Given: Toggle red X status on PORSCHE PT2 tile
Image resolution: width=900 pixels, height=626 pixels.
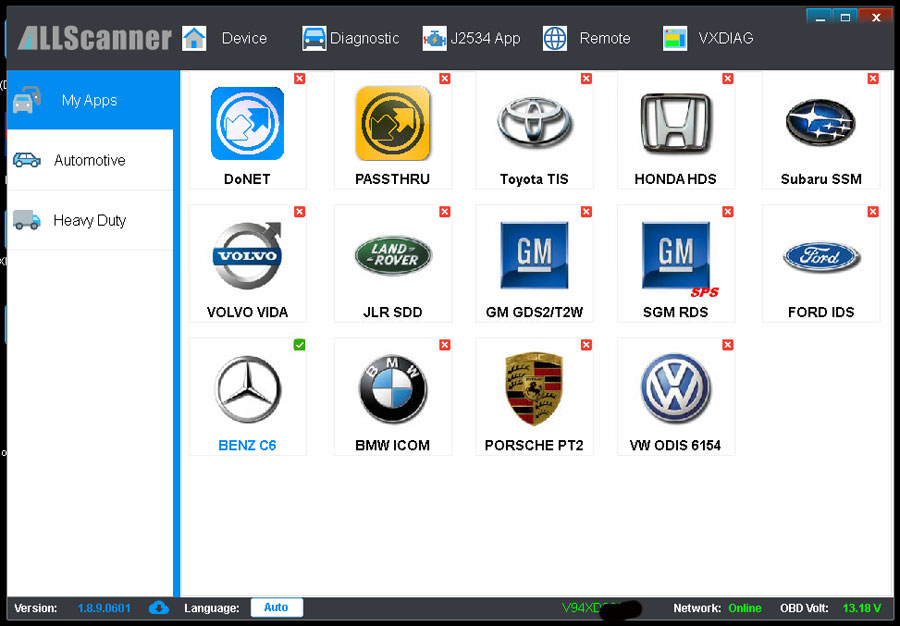Looking at the screenshot, I should (x=586, y=345).
